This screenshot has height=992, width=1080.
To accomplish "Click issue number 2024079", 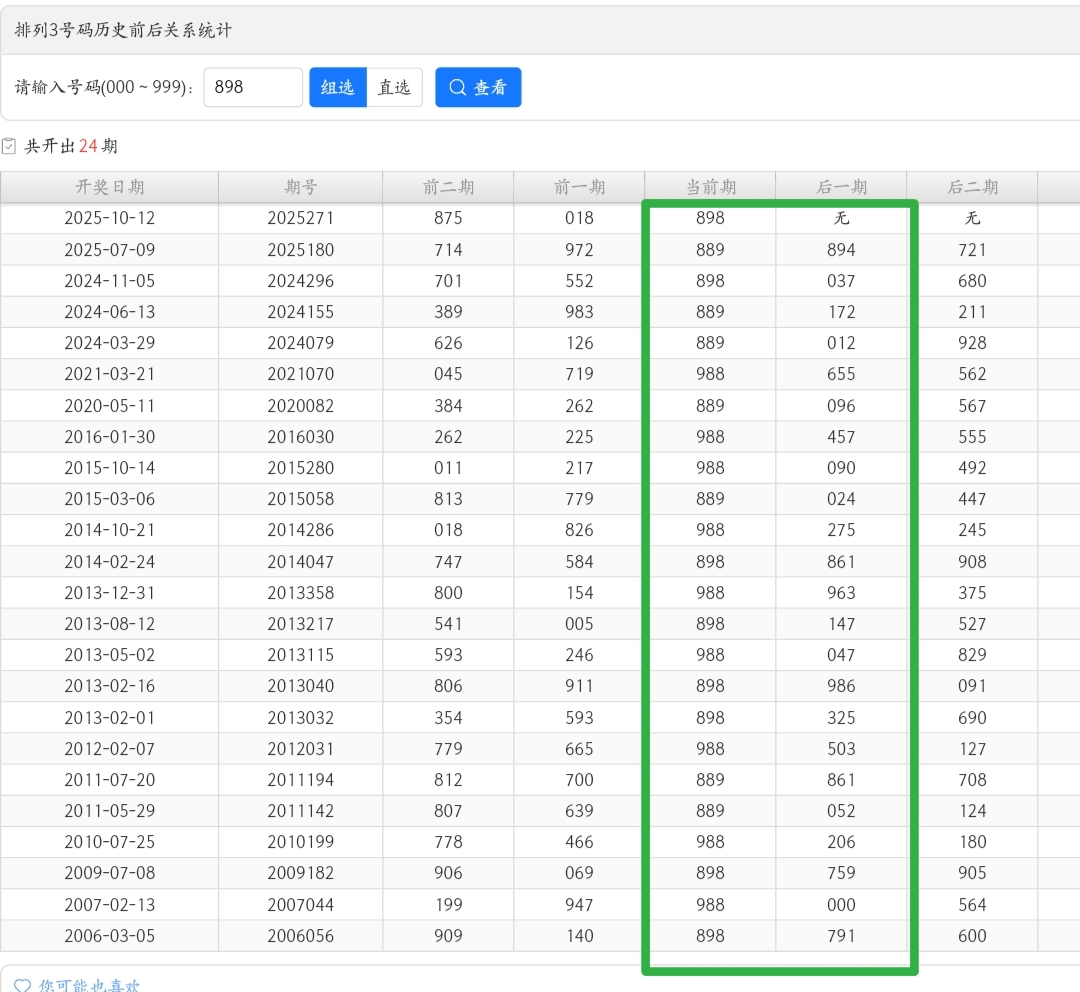I will pos(300,342).
